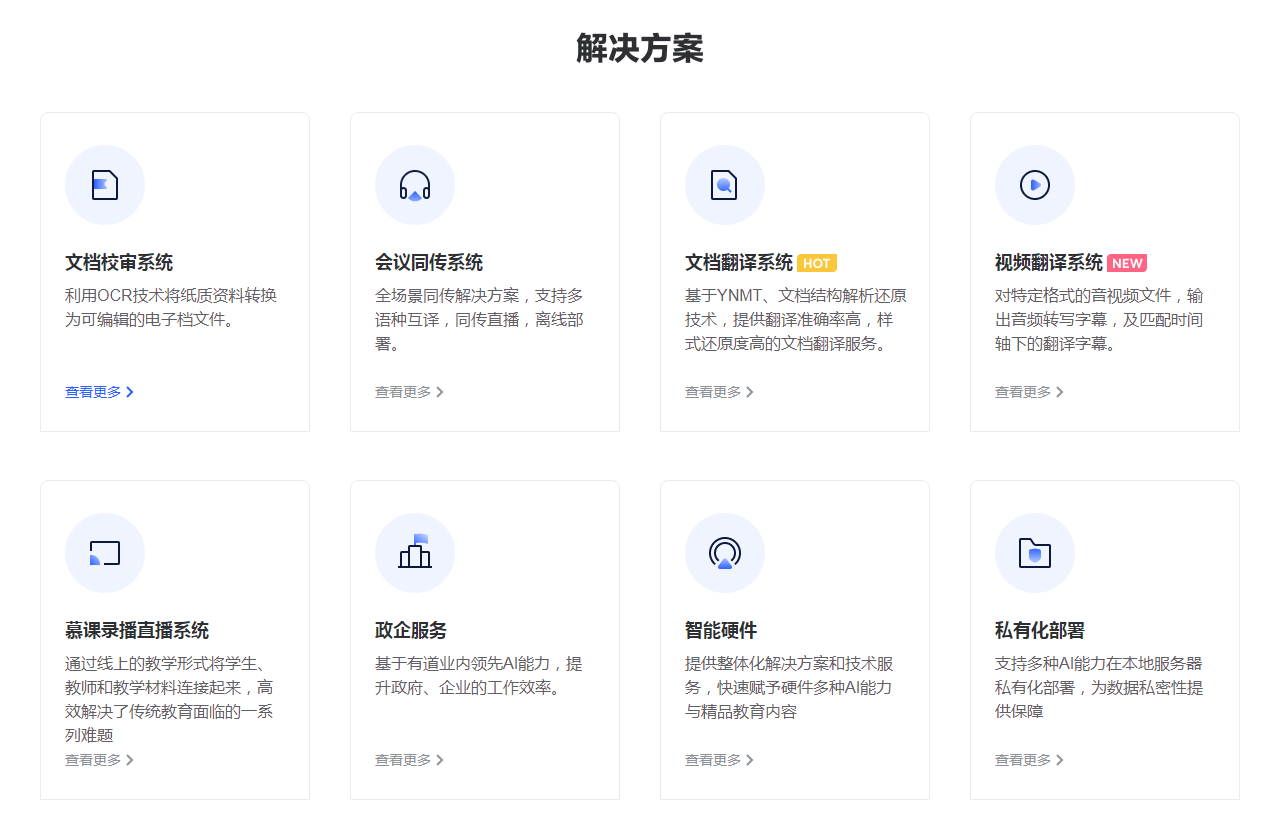
Task: Click the 文档校审系统 title
Action: pos(119,263)
